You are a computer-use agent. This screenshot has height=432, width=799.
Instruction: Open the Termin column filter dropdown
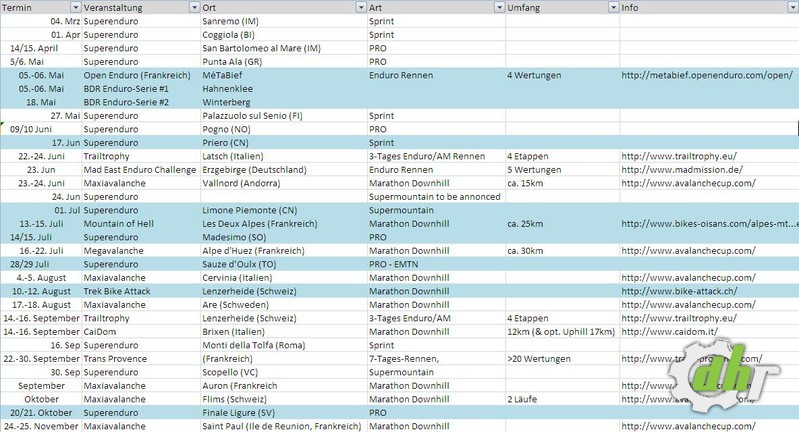(x=75, y=8)
